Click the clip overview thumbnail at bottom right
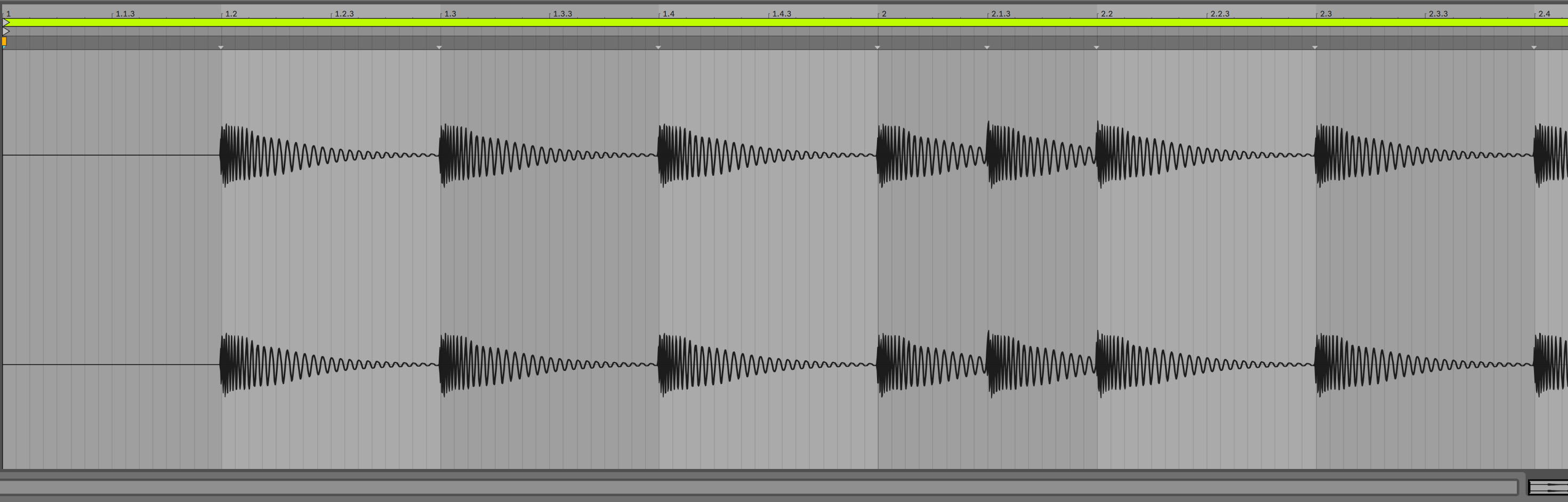The image size is (1568, 502). tap(1548, 488)
